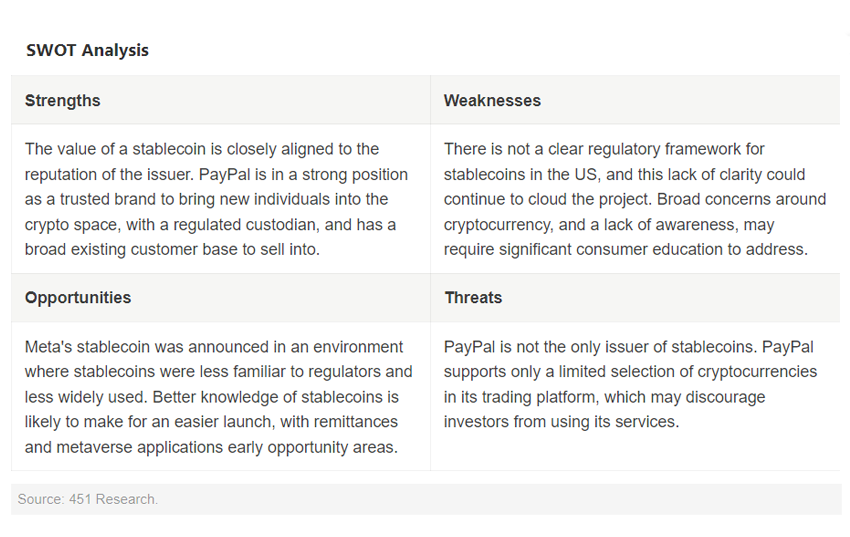
Task: Click the Opportunities paragraph about Meta's stablecoin
Action: [218, 397]
